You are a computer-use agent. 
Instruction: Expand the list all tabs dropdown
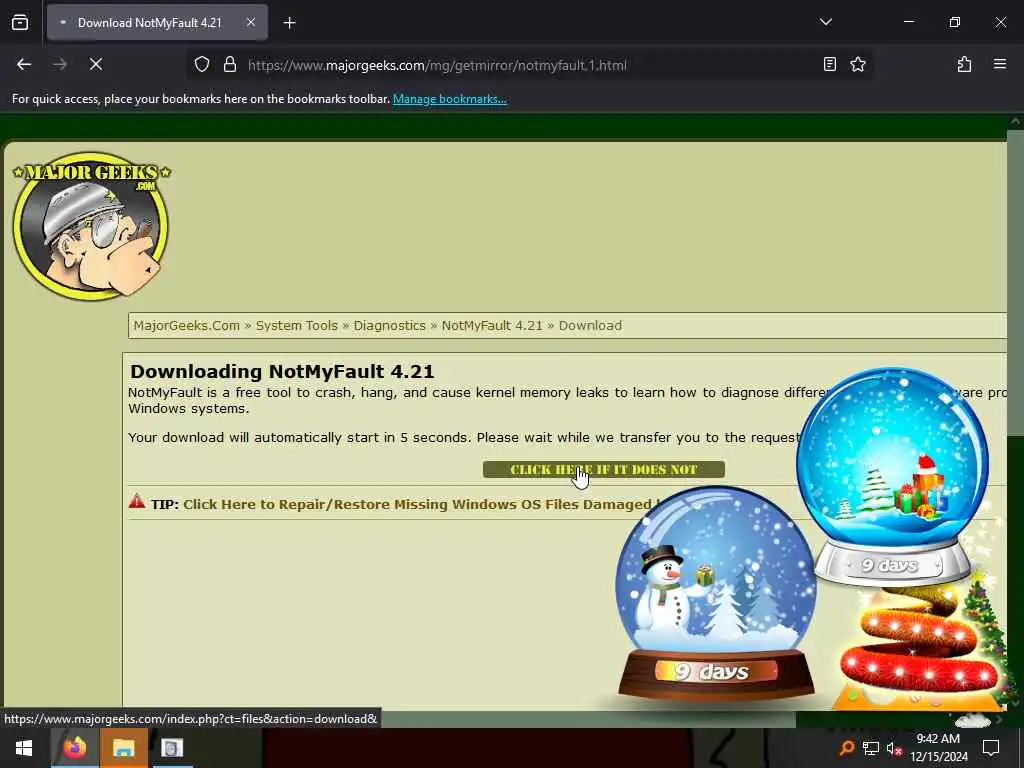(x=825, y=22)
